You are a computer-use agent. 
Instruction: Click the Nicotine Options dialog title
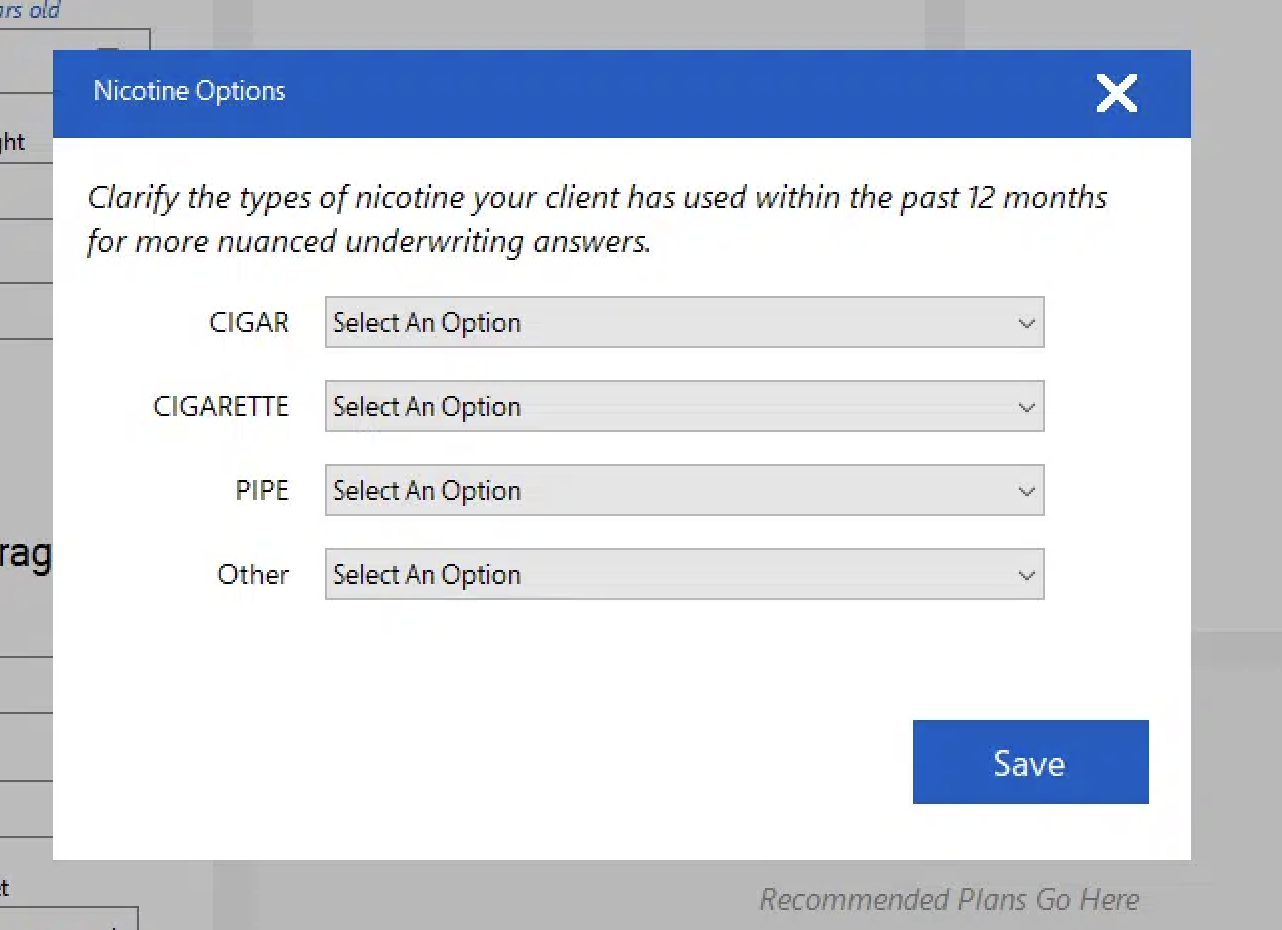[189, 91]
